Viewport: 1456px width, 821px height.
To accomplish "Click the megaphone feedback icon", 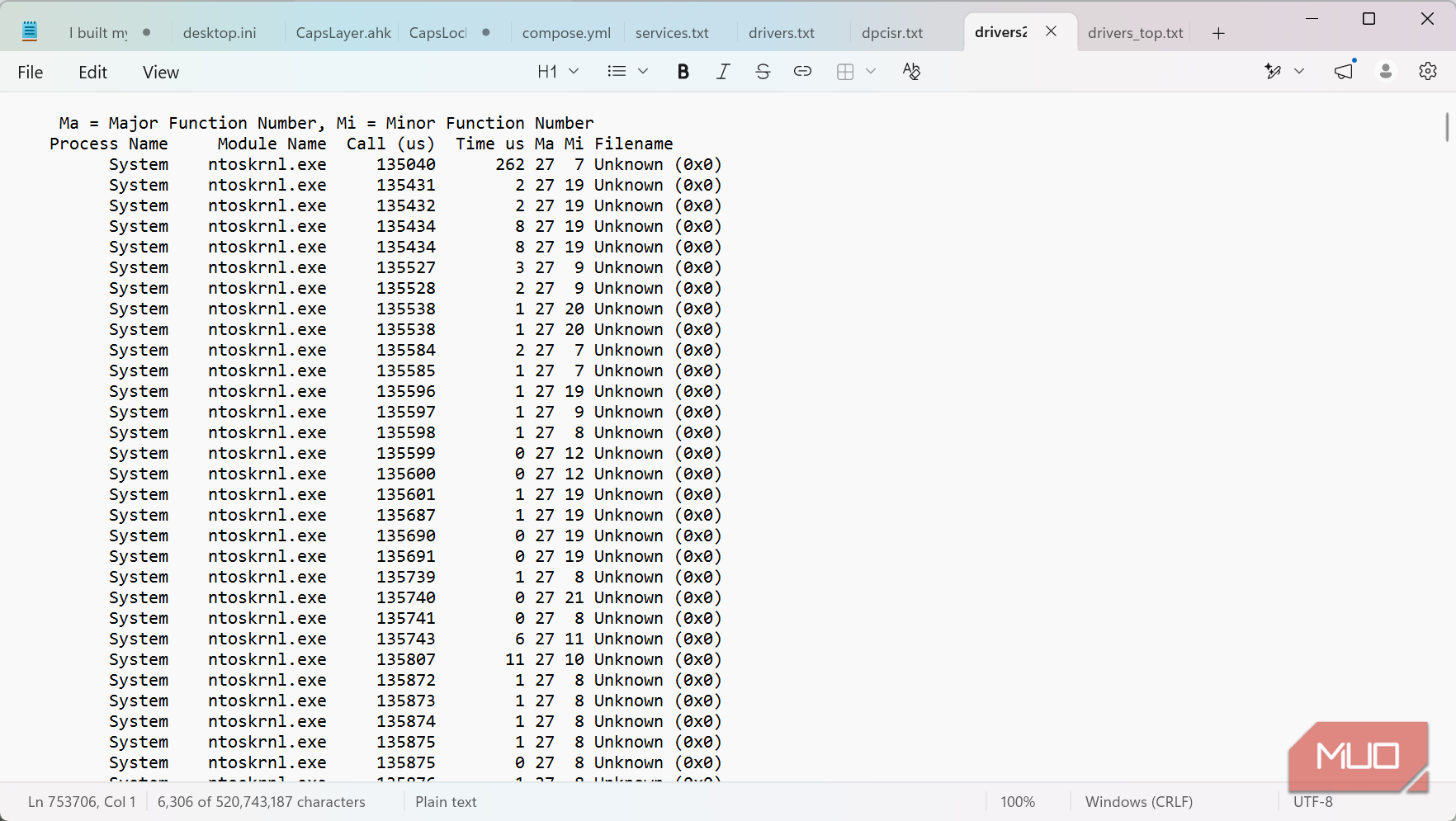I will [1344, 72].
